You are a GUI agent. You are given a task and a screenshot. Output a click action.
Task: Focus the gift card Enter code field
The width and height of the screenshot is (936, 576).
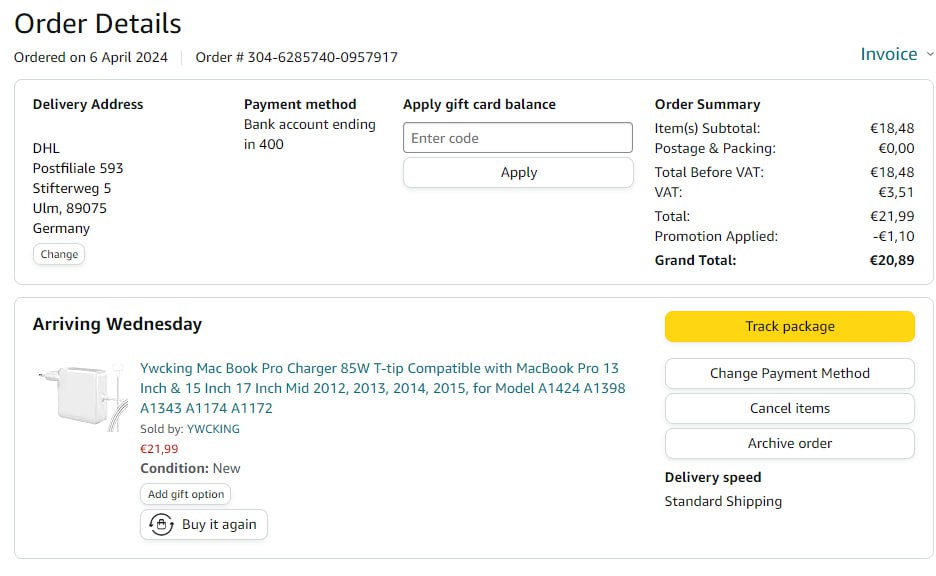click(518, 138)
